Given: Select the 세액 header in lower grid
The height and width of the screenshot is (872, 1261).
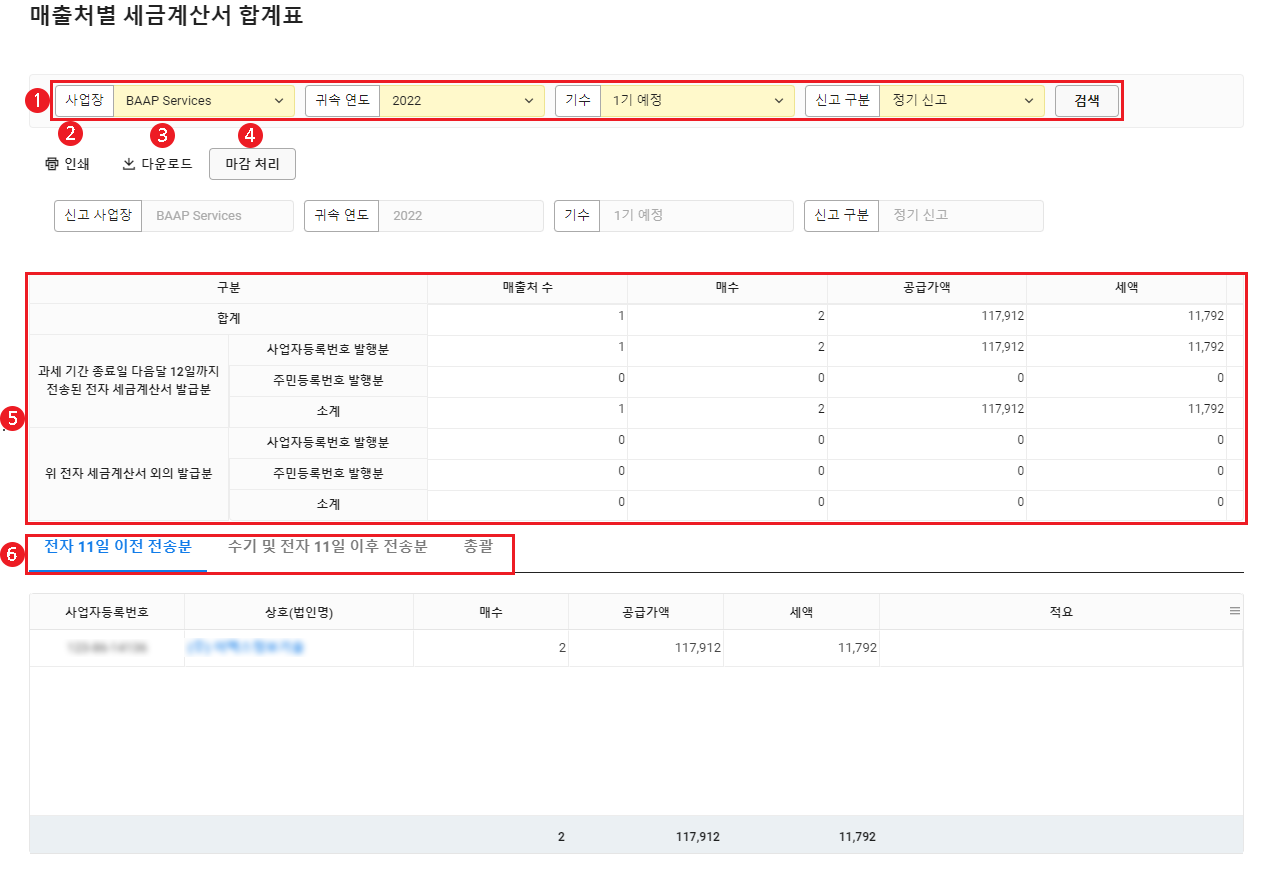Looking at the screenshot, I should [x=801, y=612].
